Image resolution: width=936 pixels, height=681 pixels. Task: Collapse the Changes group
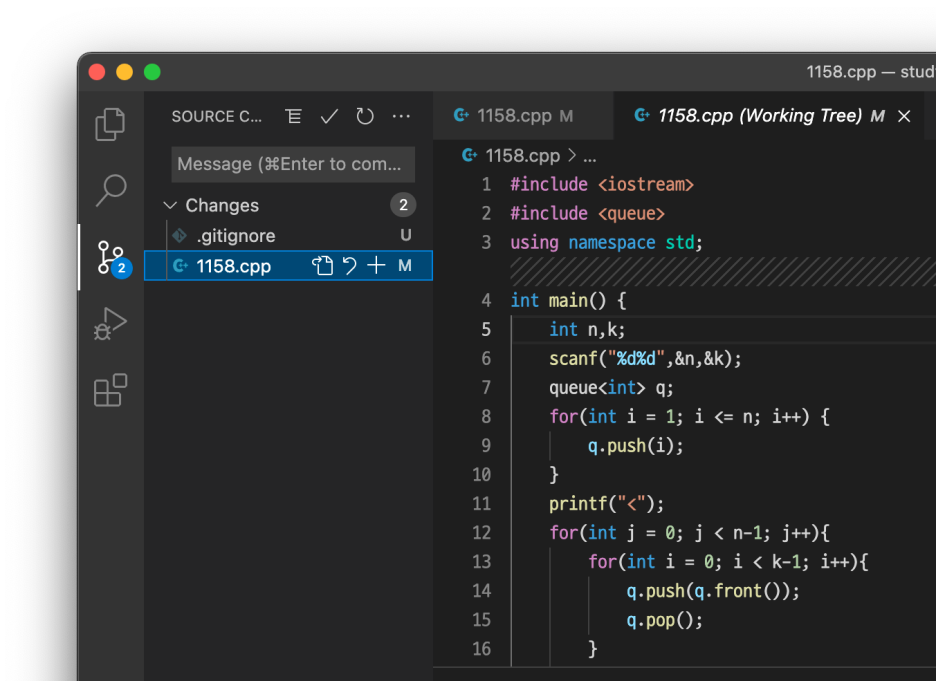click(170, 205)
